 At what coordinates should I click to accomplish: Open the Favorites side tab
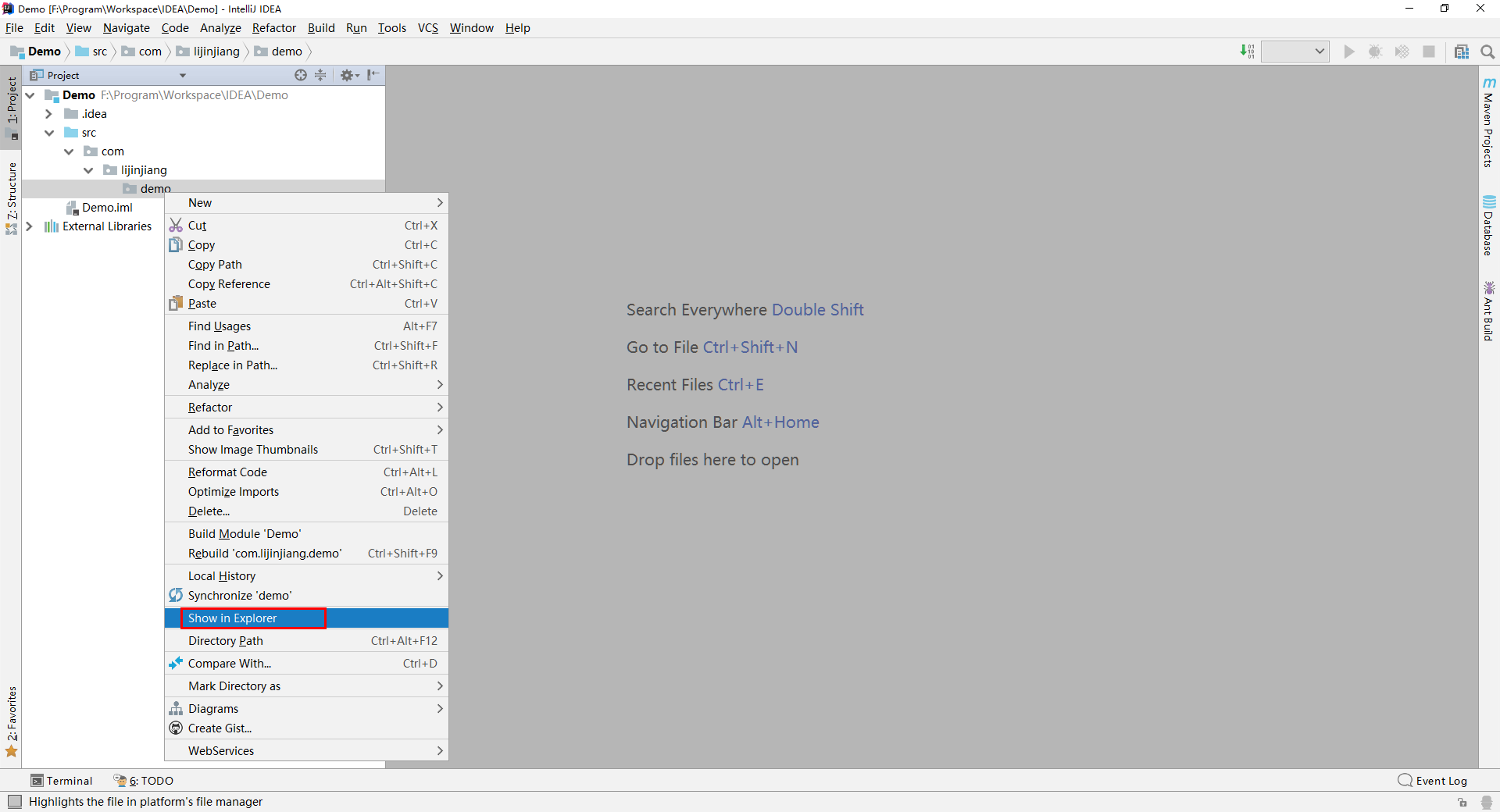[x=12, y=721]
